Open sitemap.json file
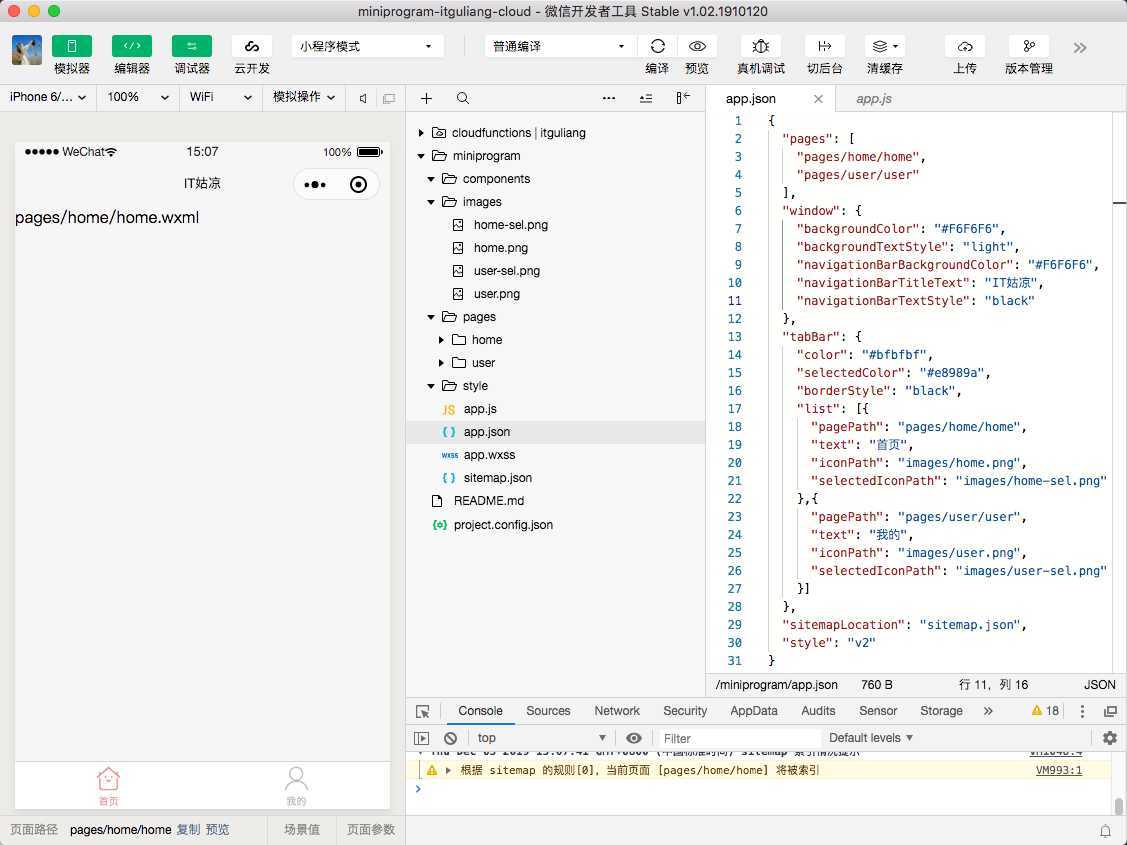This screenshot has height=845, width=1127. (497, 478)
